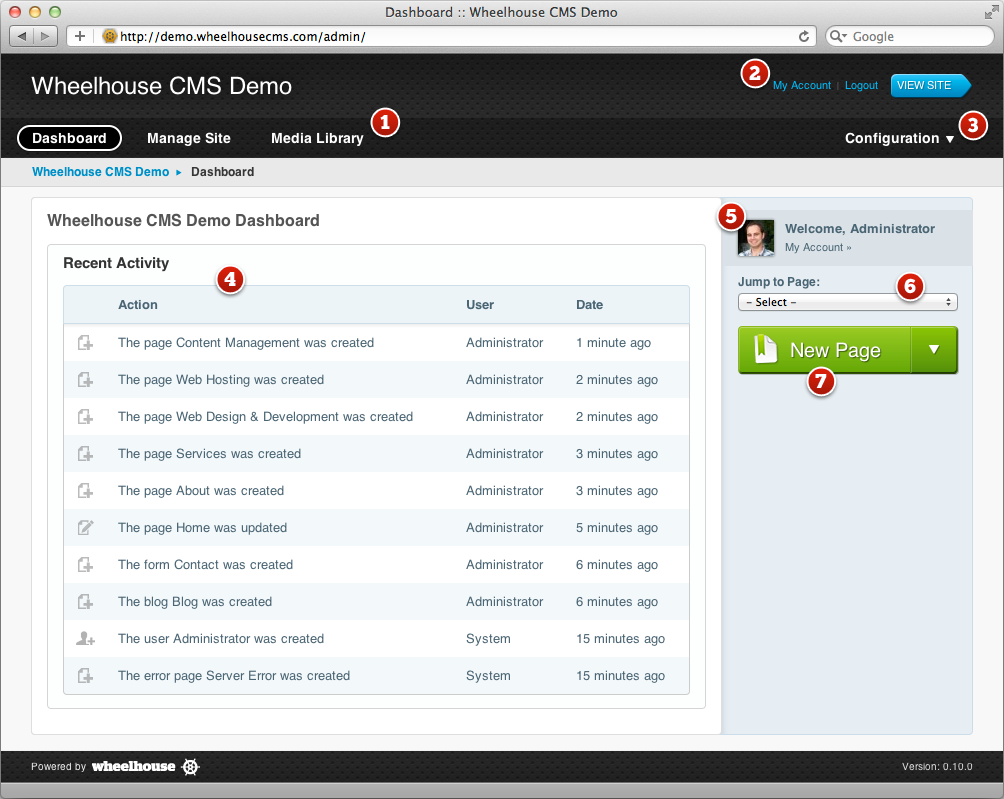The image size is (1004, 799).
Task: Click the page-created icon for About row
Action: (x=85, y=491)
